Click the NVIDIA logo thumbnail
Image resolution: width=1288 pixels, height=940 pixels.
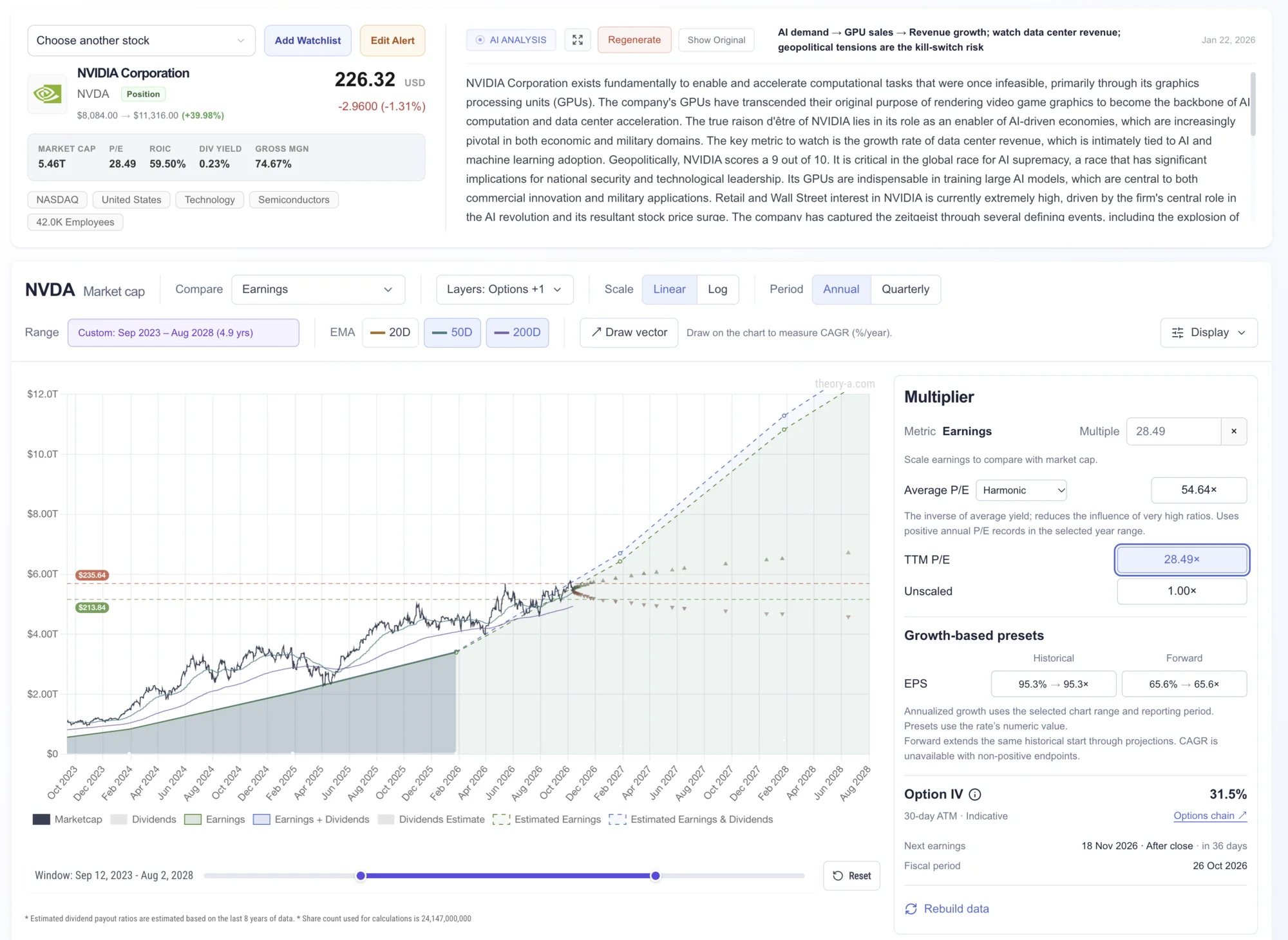pyautogui.click(x=48, y=94)
